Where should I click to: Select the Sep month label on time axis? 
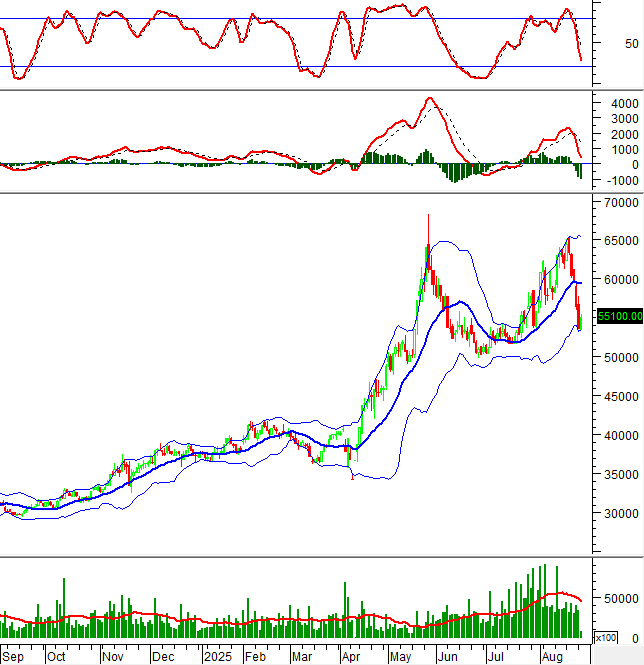click(13, 657)
